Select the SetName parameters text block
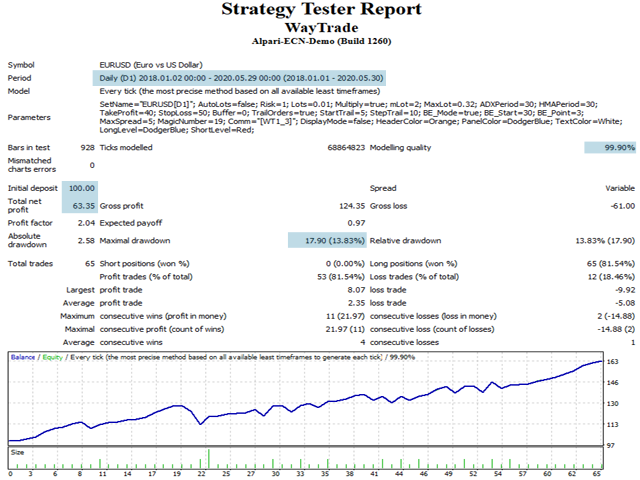 pyautogui.click(x=361, y=117)
